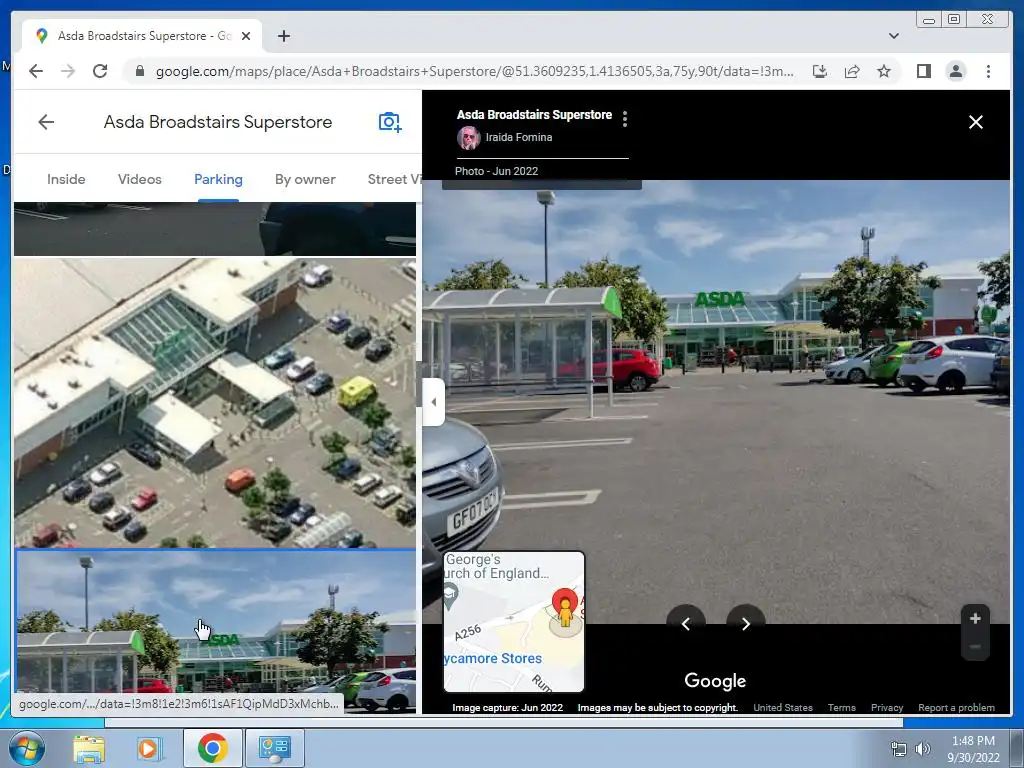Open the Chrome profile menu
Image resolution: width=1024 pixels, height=768 pixels.
coord(955,71)
